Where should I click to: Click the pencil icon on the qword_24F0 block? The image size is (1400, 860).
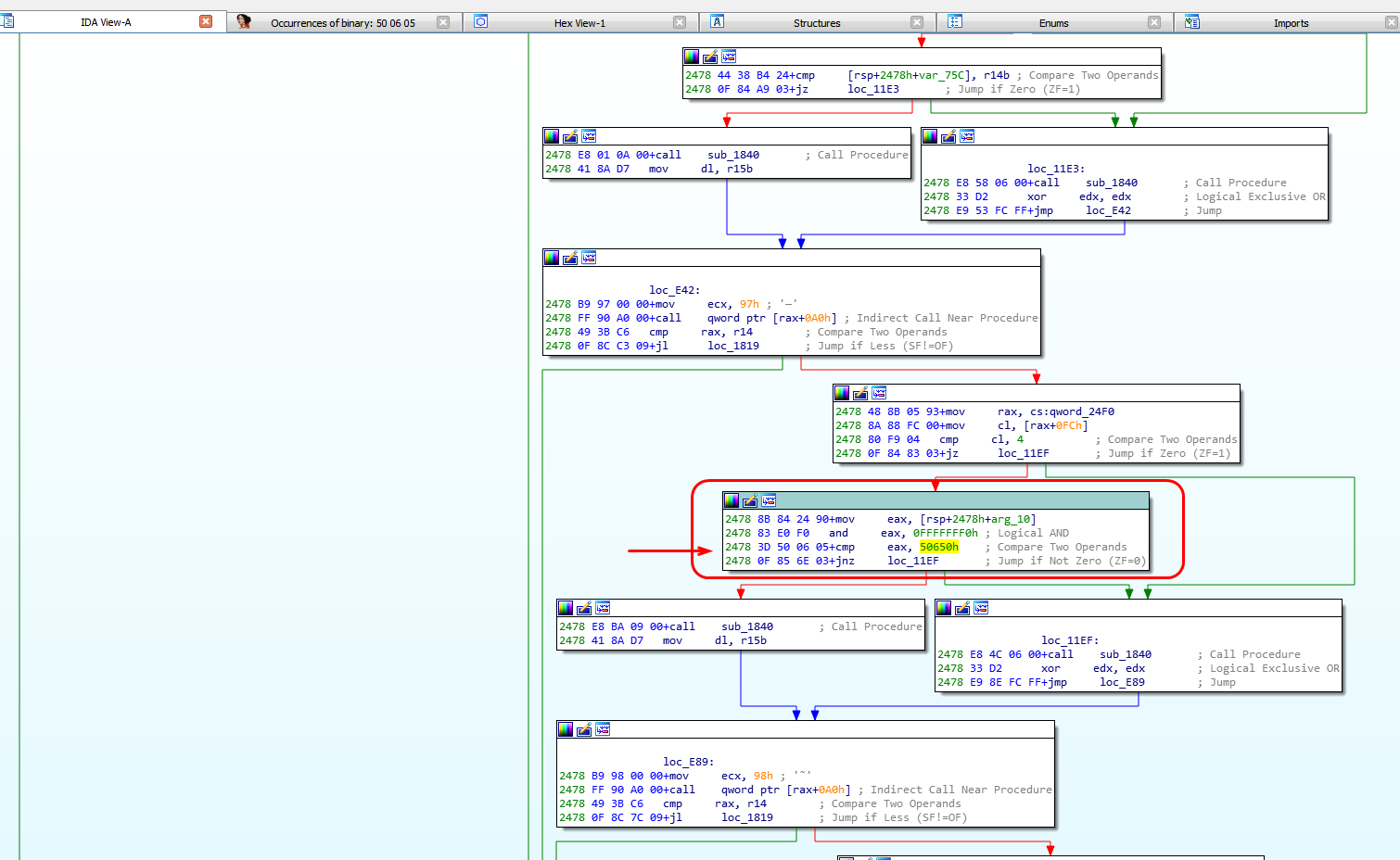(x=860, y=393)
